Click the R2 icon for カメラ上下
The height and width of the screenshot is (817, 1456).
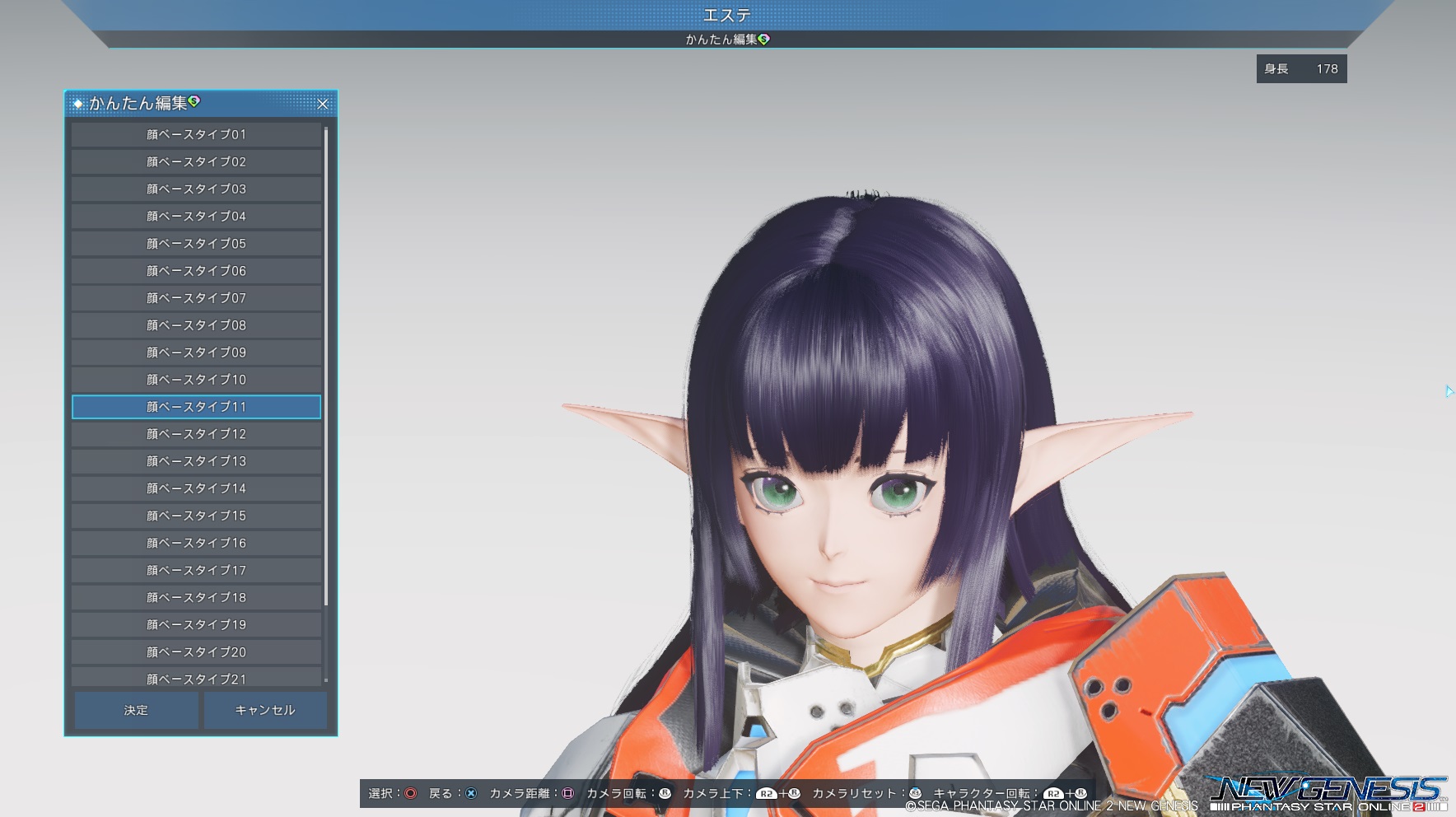766,793
